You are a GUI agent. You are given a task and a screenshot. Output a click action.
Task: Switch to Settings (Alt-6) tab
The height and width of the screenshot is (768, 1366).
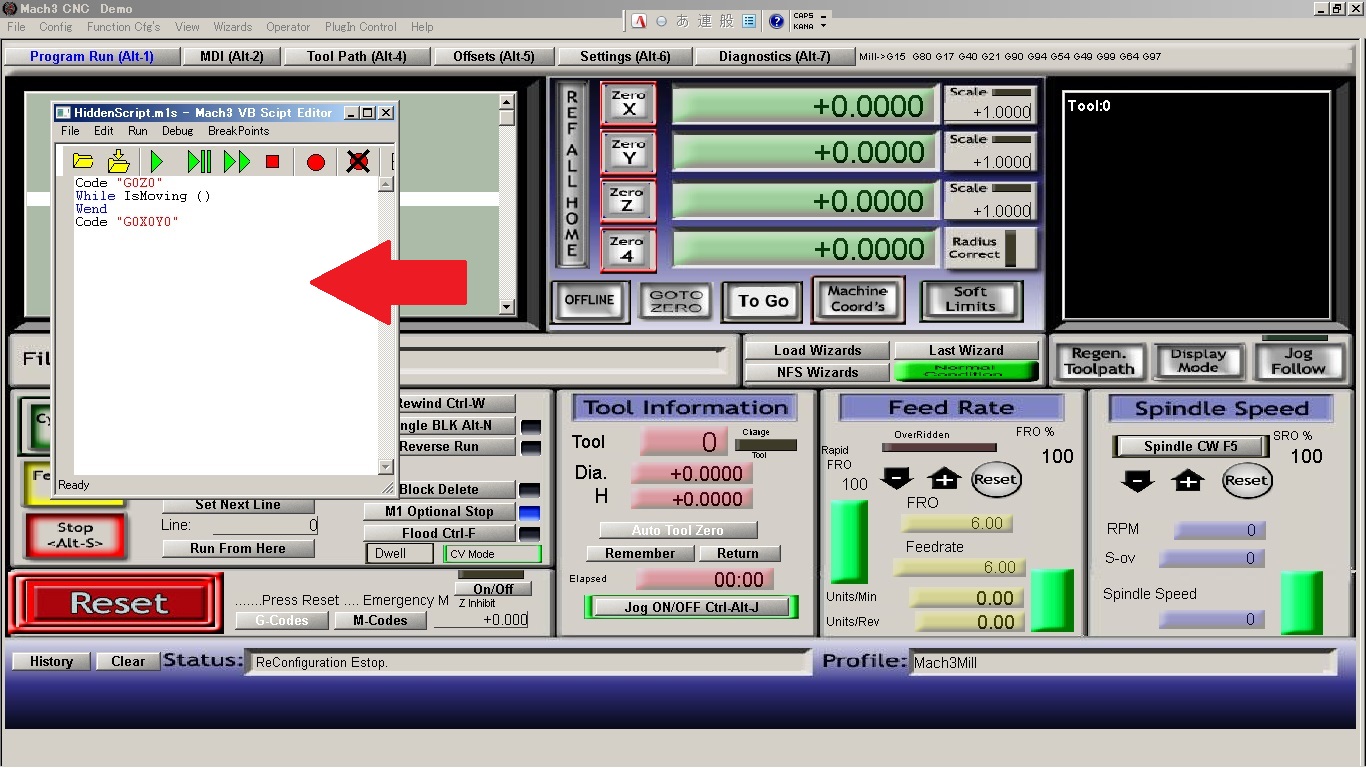pyautogui.click(x=625, y=56)
